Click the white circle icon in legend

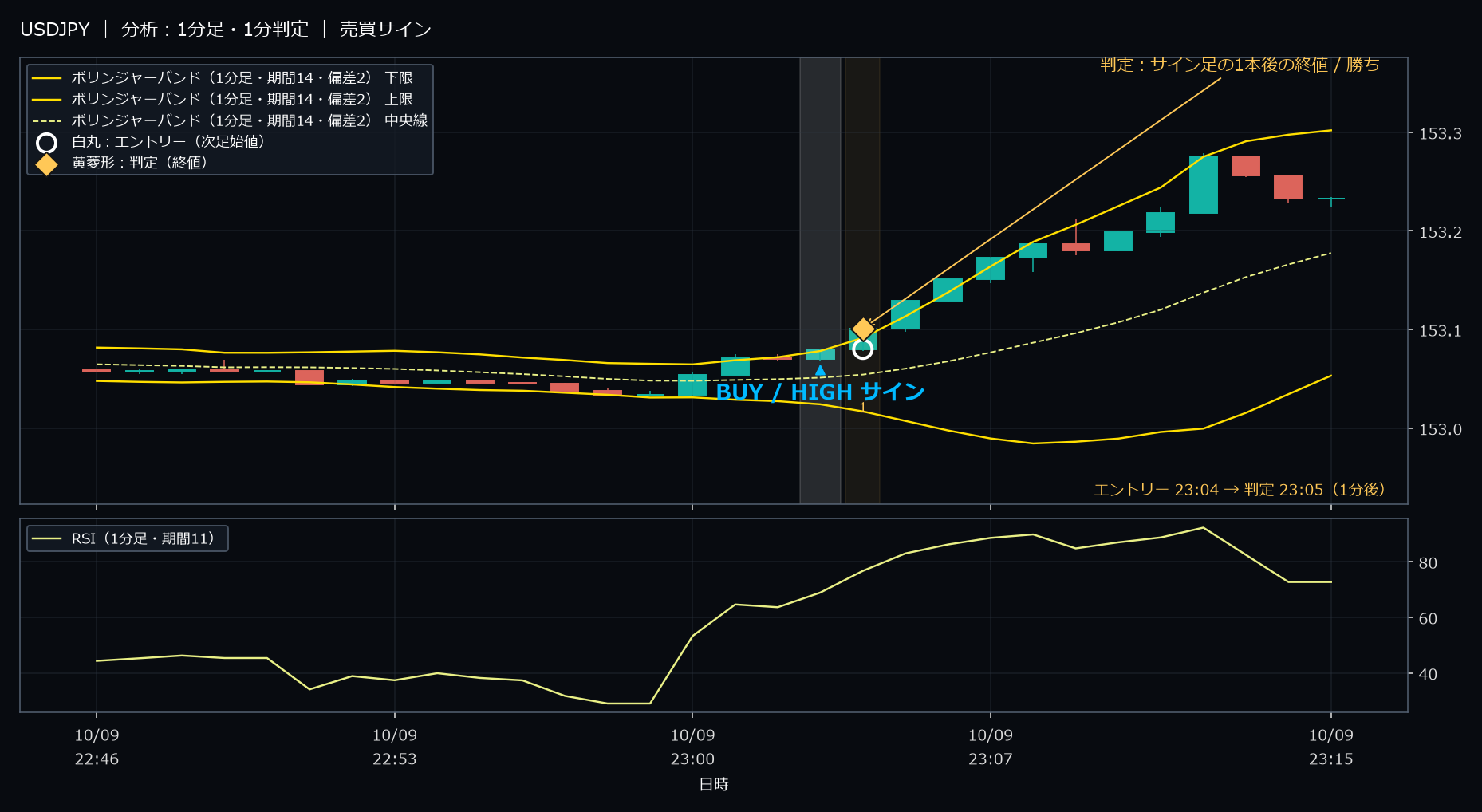click(x=46, y=143)
